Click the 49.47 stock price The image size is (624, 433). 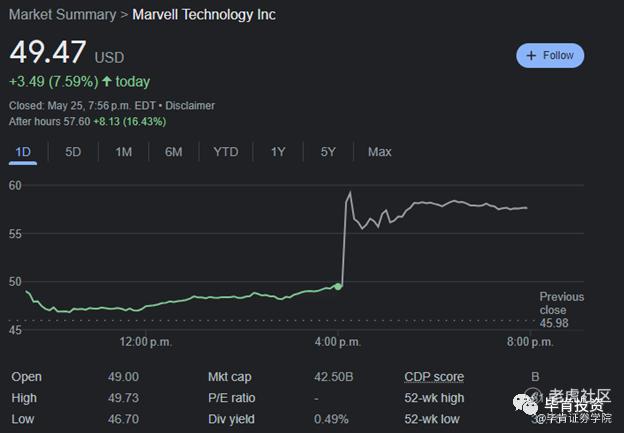(x=48, y=52)
